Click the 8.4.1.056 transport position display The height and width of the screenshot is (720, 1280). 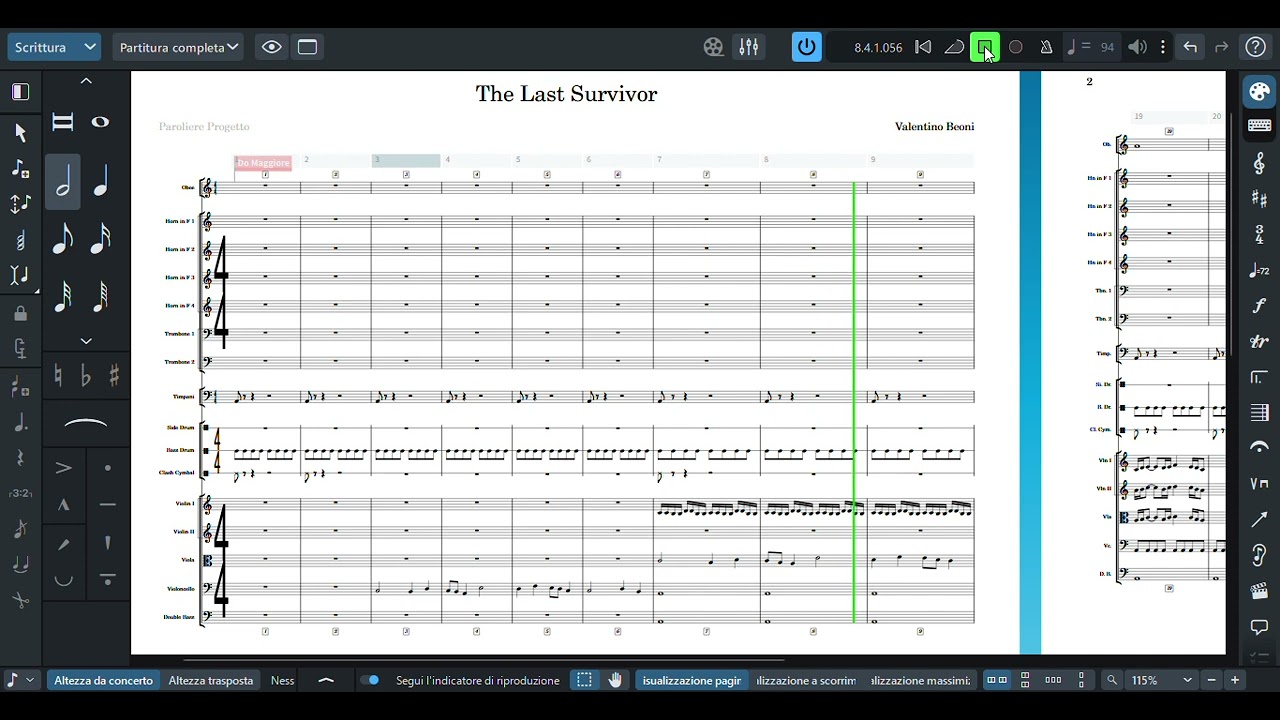878,47
